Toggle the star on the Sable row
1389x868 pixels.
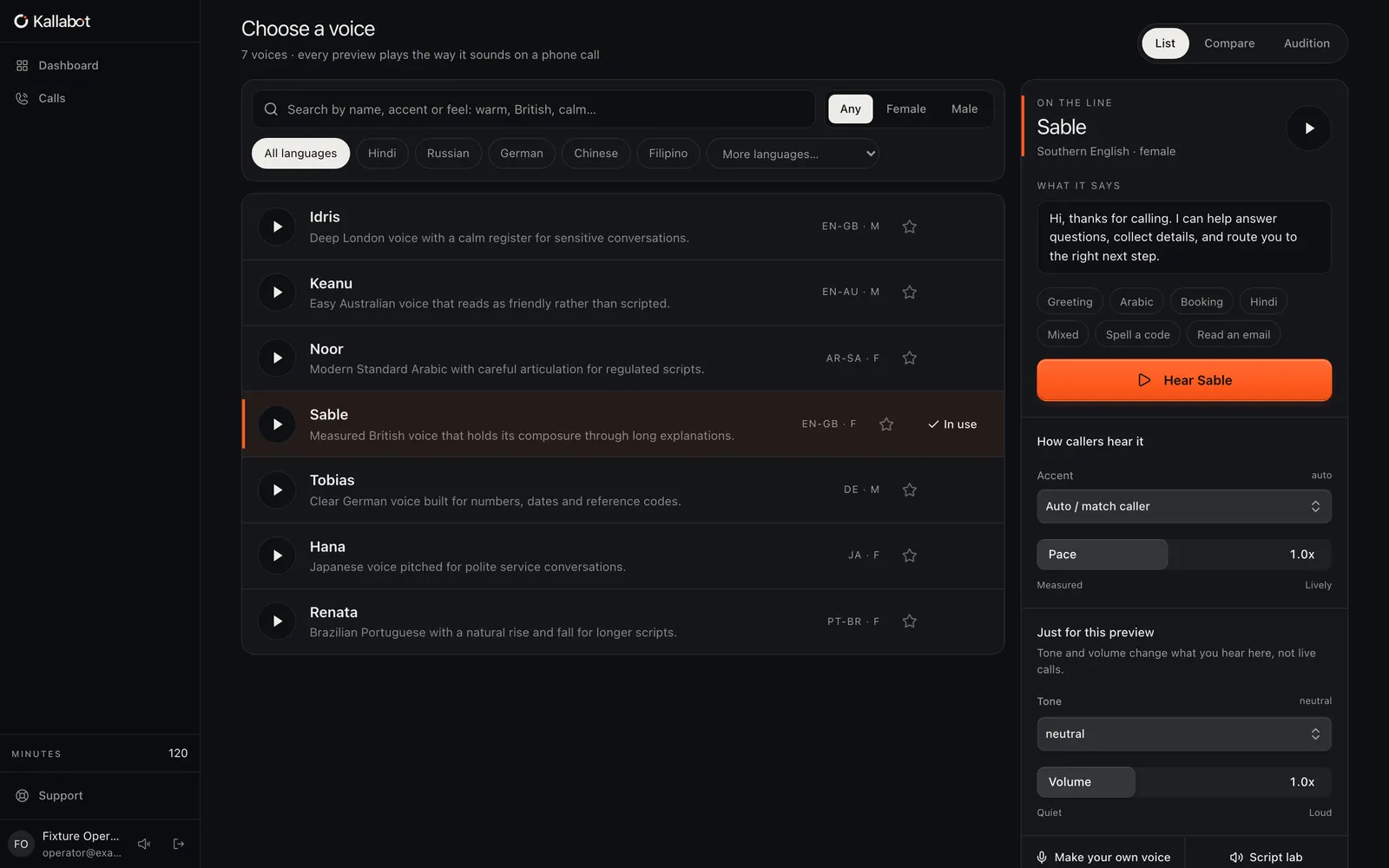click(x=886, y=424)
